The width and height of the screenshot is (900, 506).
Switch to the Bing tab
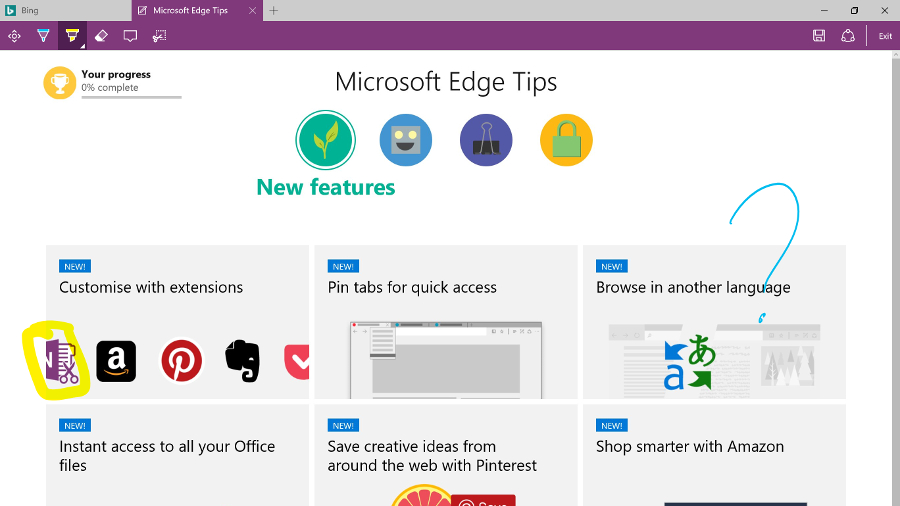(65, 10)
